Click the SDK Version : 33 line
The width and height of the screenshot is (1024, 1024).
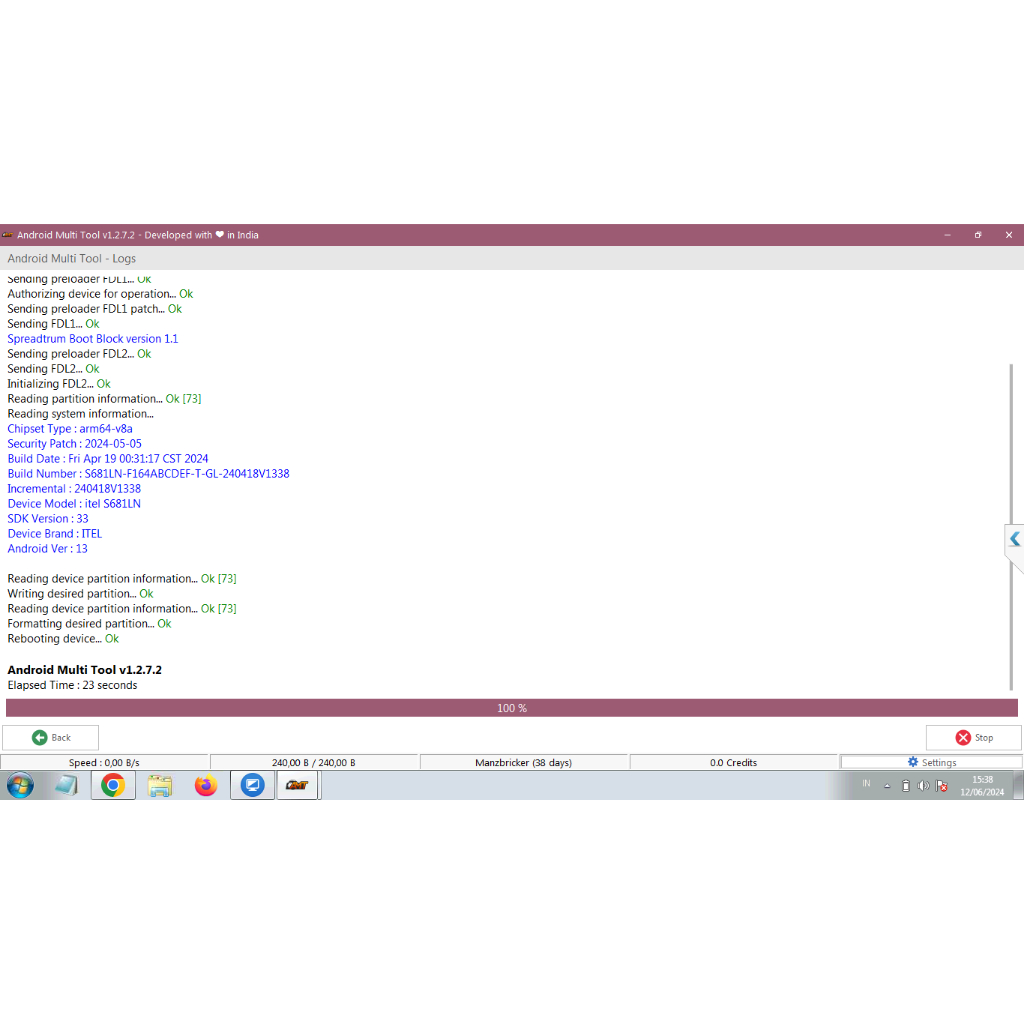(x=48, y=519)
